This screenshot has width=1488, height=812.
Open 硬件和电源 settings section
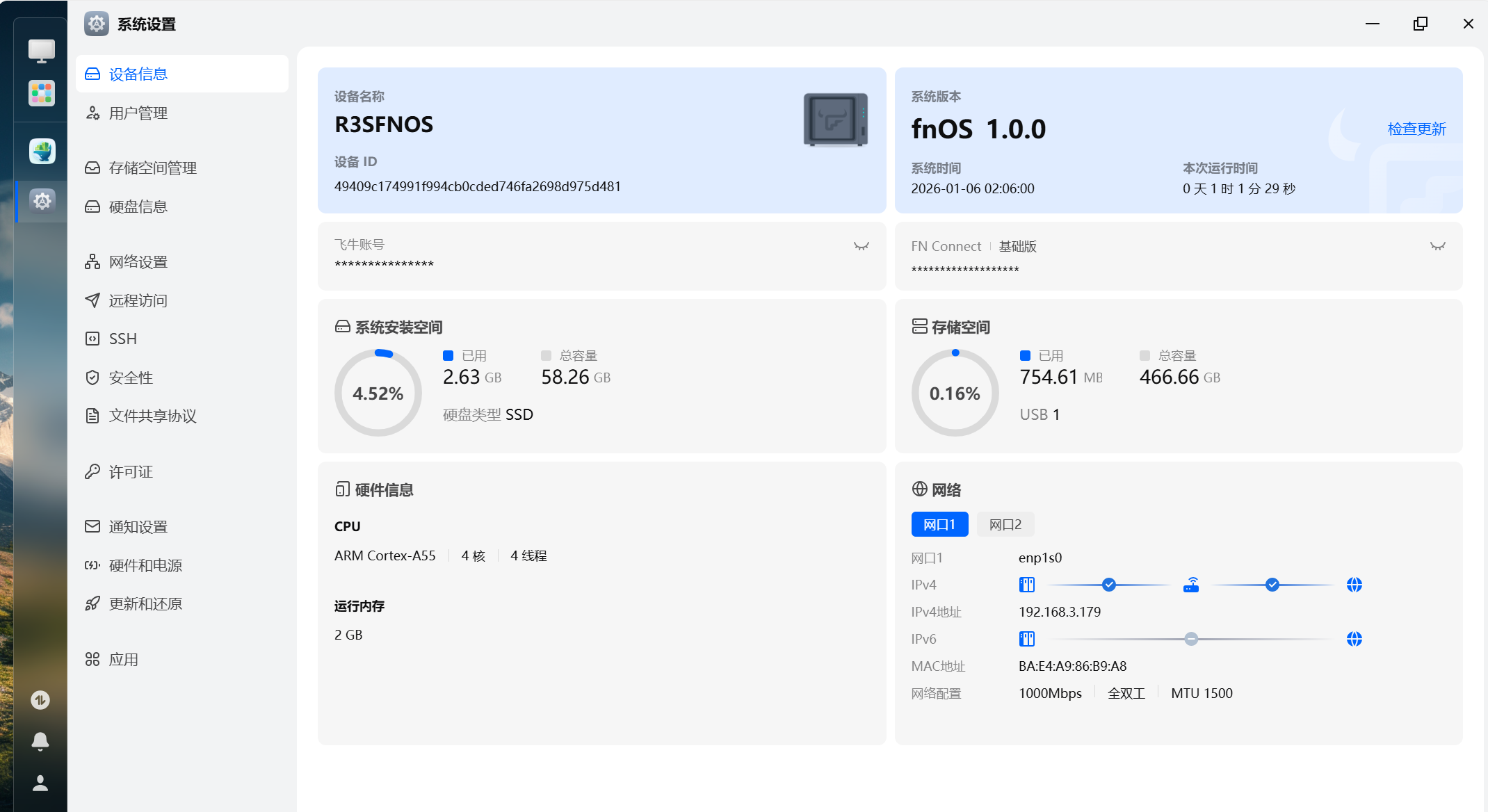click(x=145, y=565)
